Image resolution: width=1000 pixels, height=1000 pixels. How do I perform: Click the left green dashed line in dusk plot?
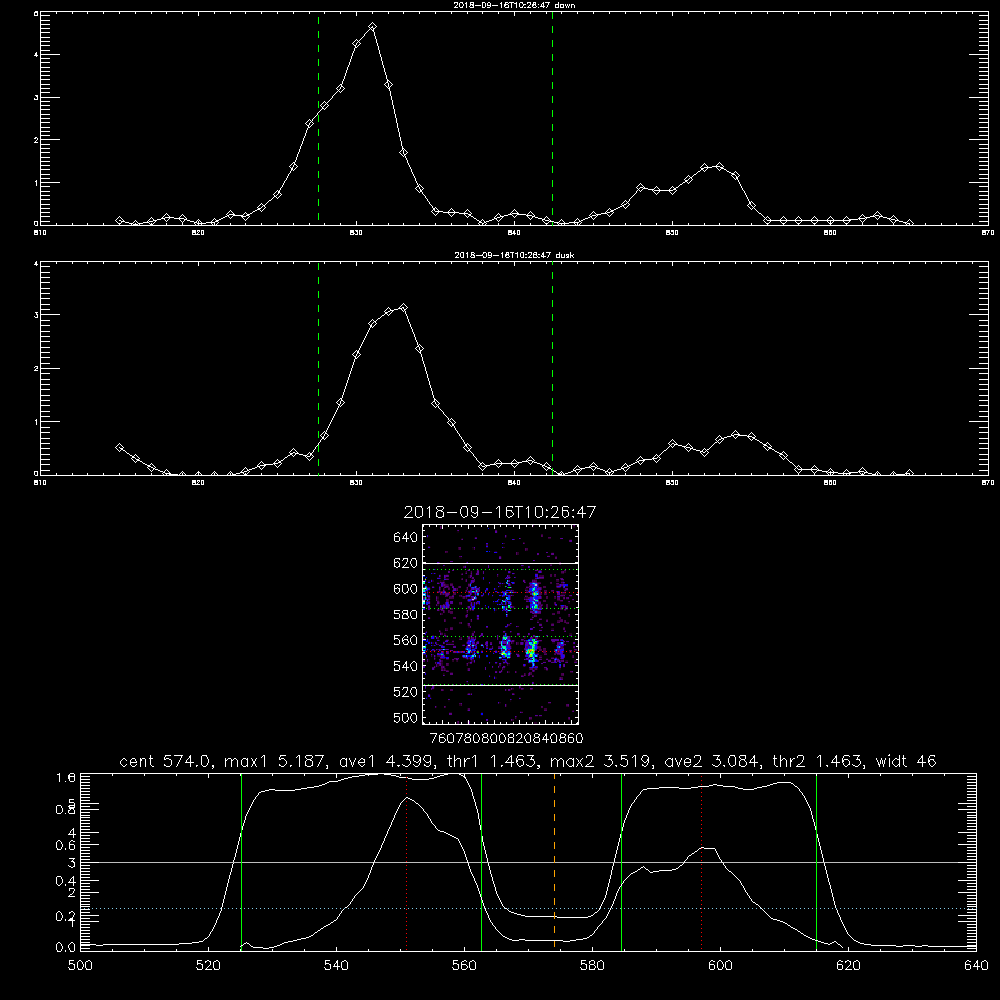point(318,368)
